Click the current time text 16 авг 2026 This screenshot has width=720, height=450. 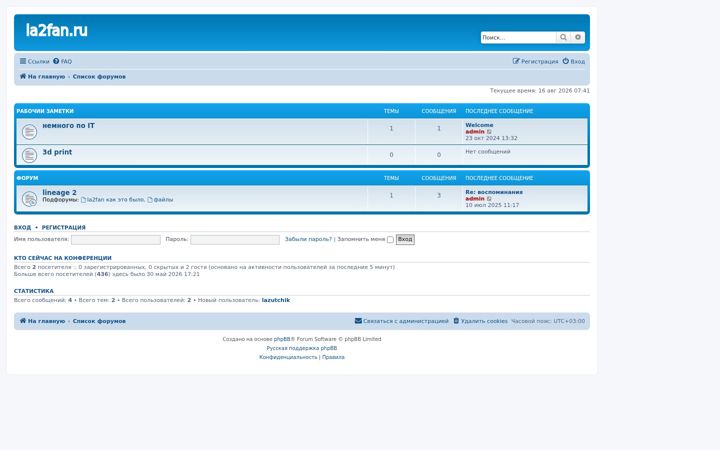click(540, 91)
